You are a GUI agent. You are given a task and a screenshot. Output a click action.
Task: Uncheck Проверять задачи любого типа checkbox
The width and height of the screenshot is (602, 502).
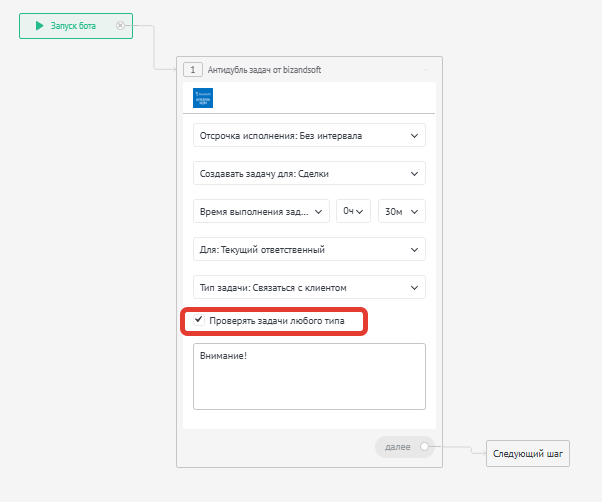198,320
